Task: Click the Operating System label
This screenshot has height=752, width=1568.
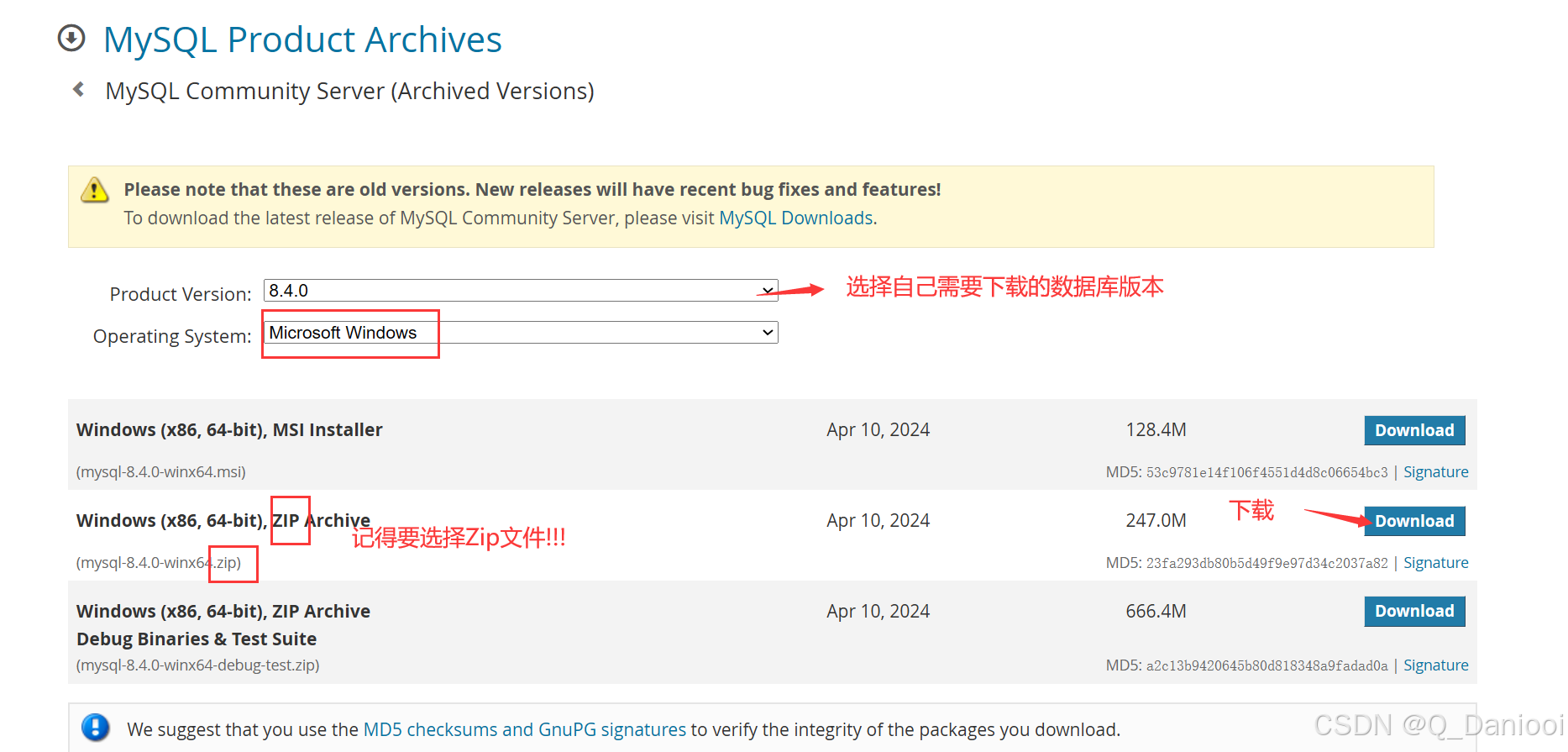Action: [172, 336]
